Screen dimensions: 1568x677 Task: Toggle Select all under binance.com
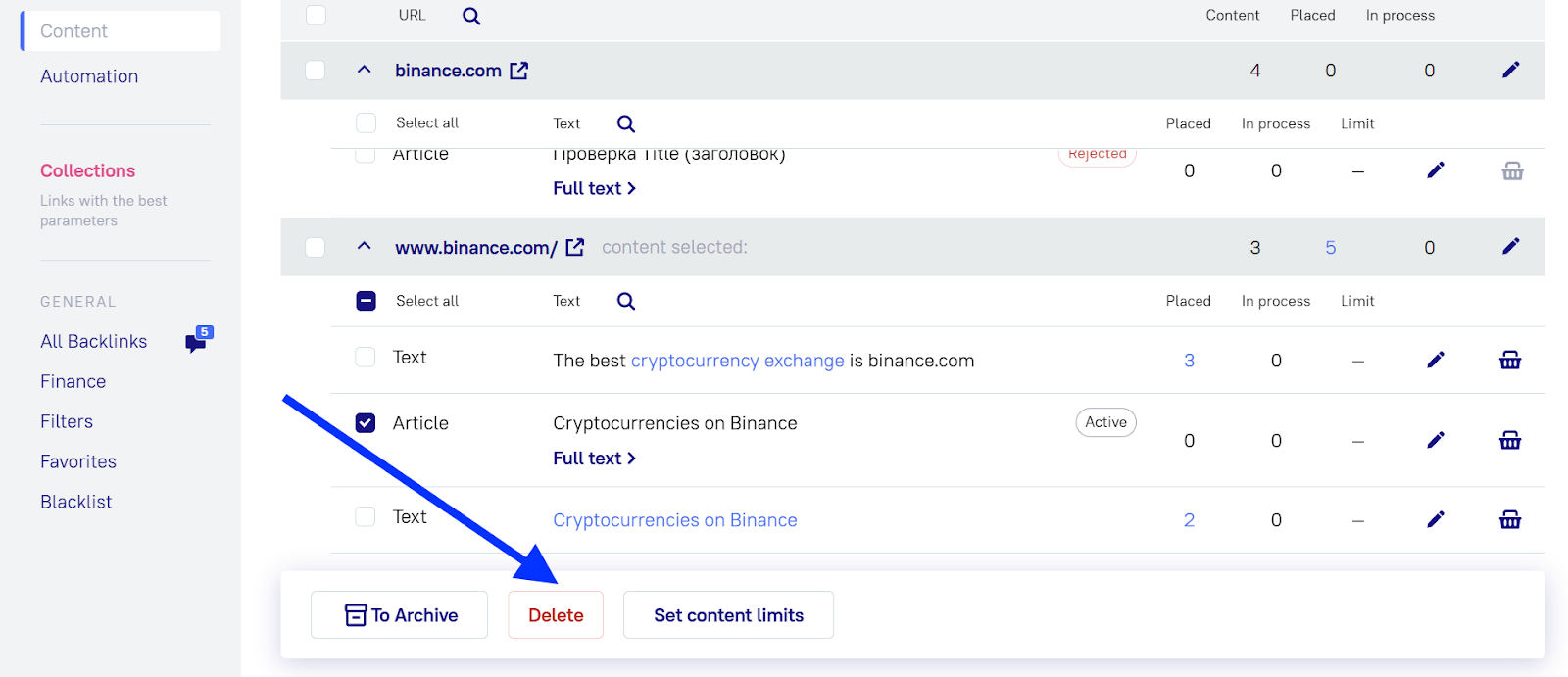point(366,122)
